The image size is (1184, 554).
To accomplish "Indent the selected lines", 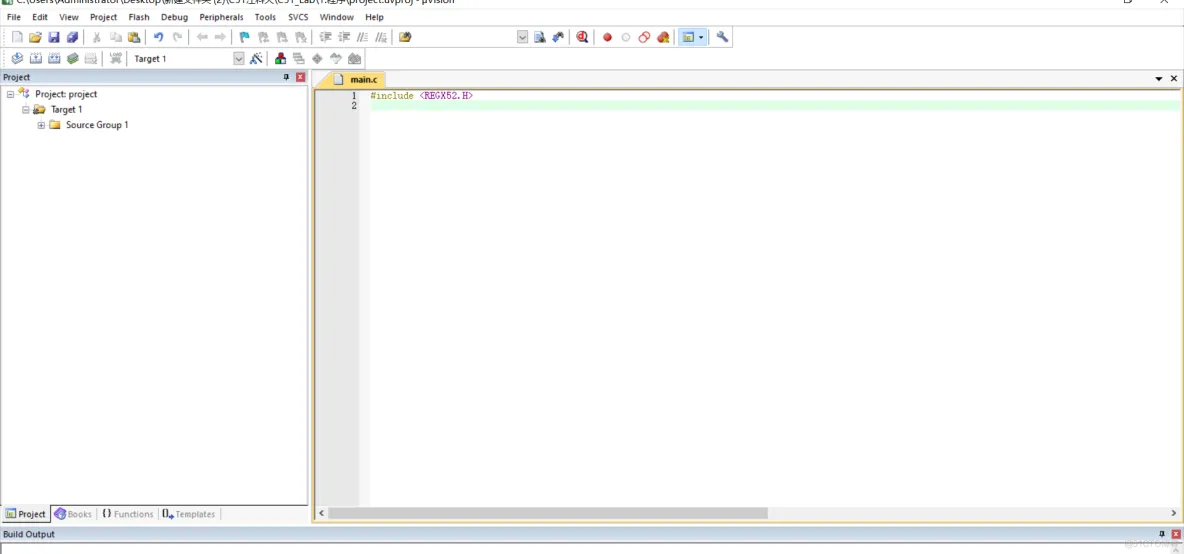I will tap(325, 37).
